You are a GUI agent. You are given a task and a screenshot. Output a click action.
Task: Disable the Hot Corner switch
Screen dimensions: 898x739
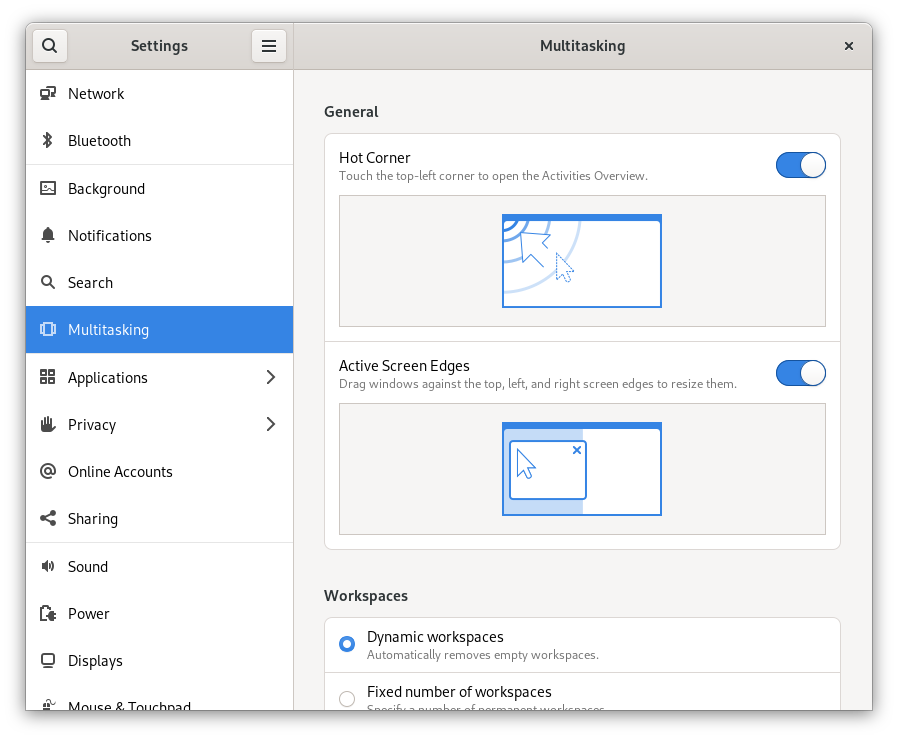(x=801, y=165)
